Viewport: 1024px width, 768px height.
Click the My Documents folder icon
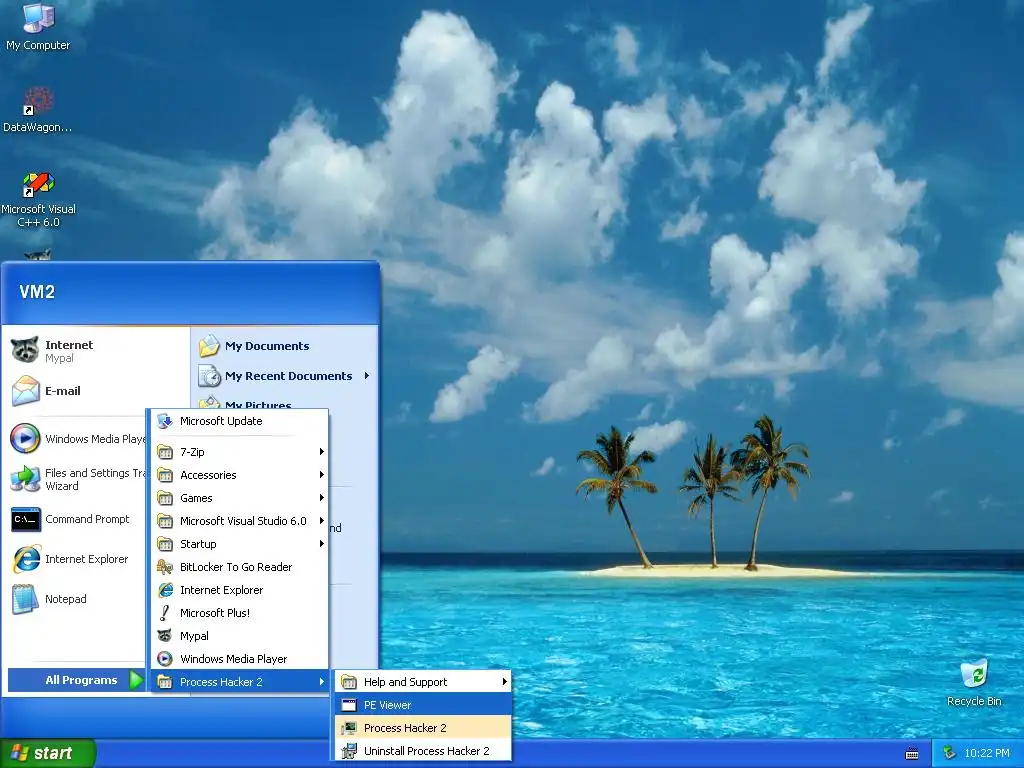[x=209, y=345]
